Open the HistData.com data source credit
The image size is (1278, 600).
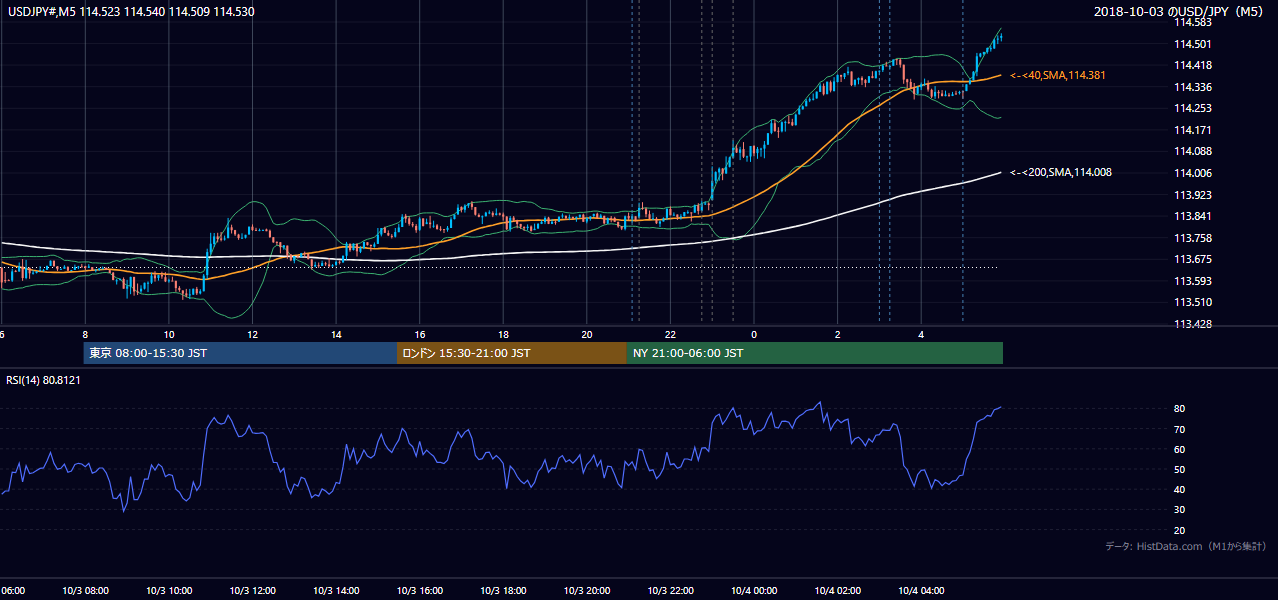[1186, 546]
